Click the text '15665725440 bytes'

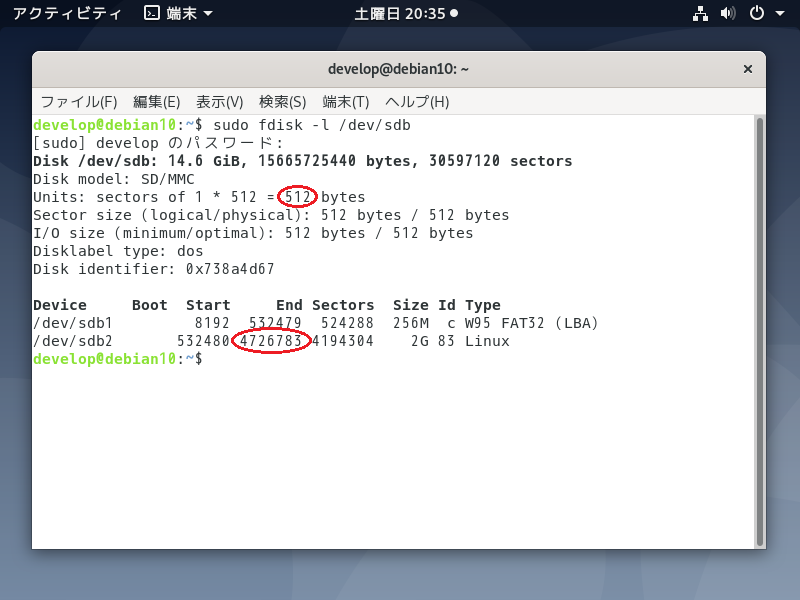(334, 161)
